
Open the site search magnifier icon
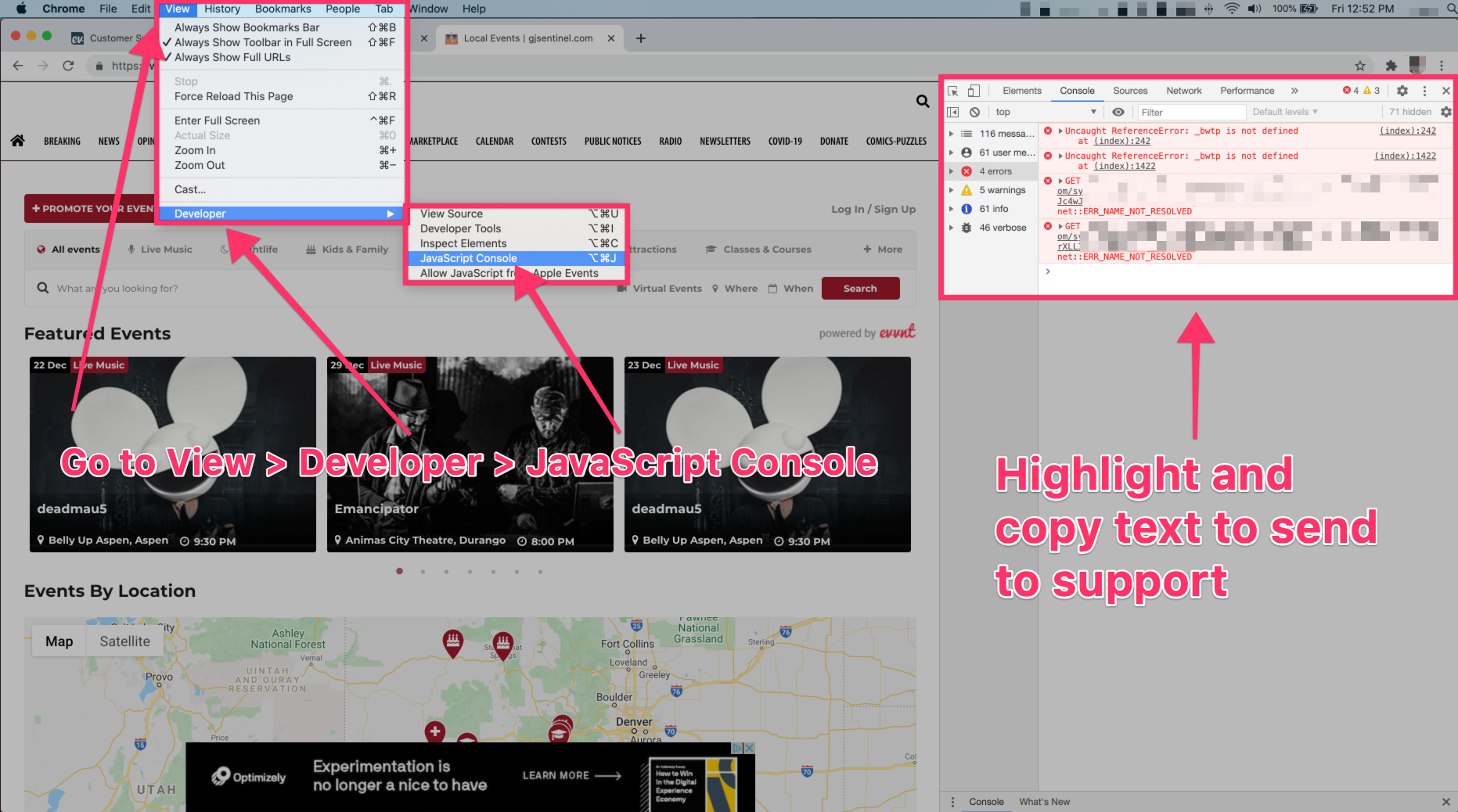tap(923, 101)
